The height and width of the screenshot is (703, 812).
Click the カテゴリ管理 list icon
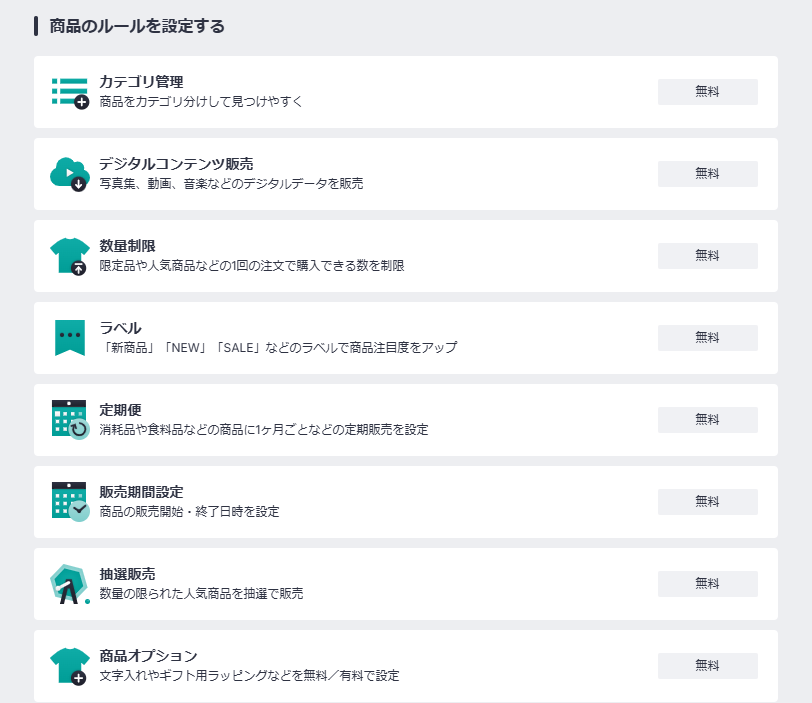(70, 92)
